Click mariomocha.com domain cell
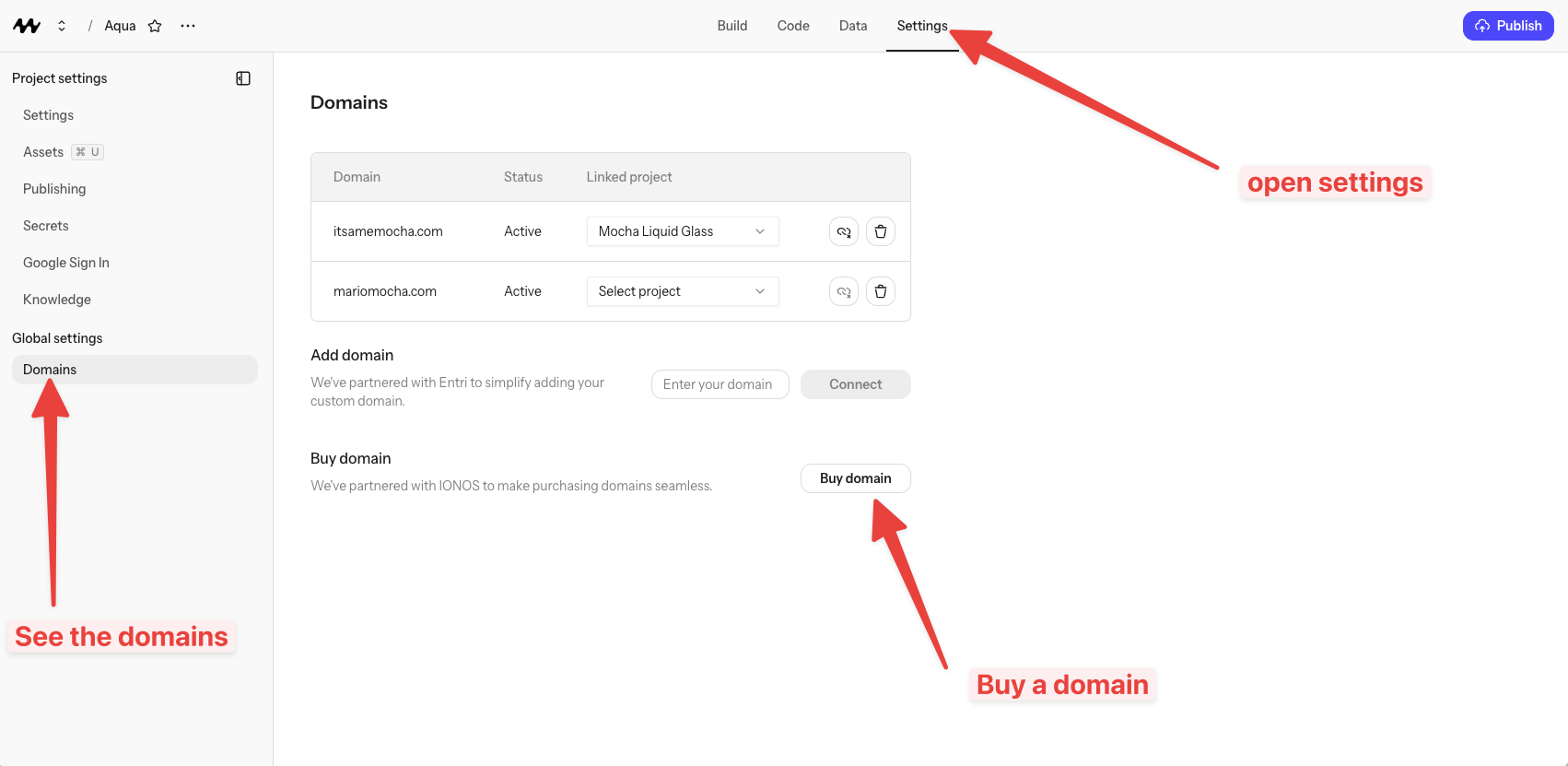 tap(385, 291)
